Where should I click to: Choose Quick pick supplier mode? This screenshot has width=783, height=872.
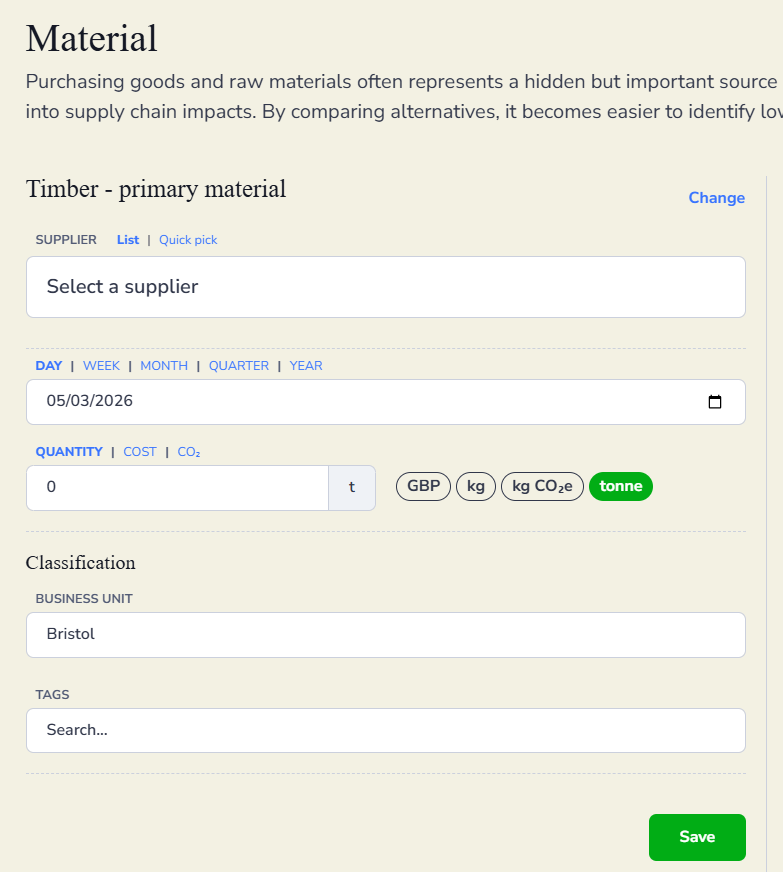click(x=188, y=240)
